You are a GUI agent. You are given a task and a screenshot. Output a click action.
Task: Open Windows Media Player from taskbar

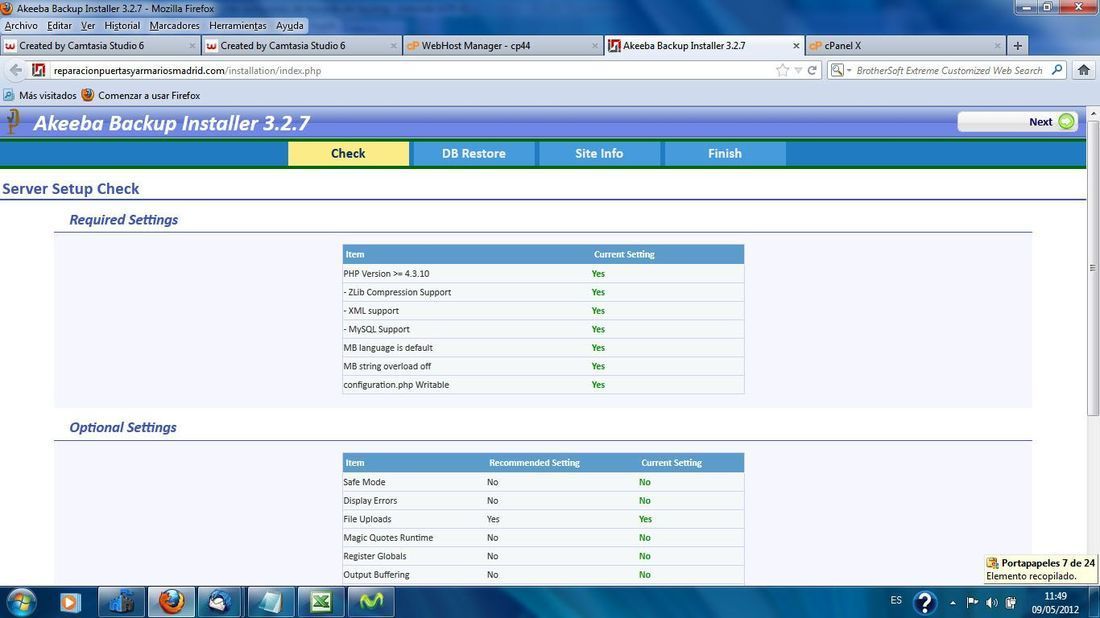coord(70,603)
